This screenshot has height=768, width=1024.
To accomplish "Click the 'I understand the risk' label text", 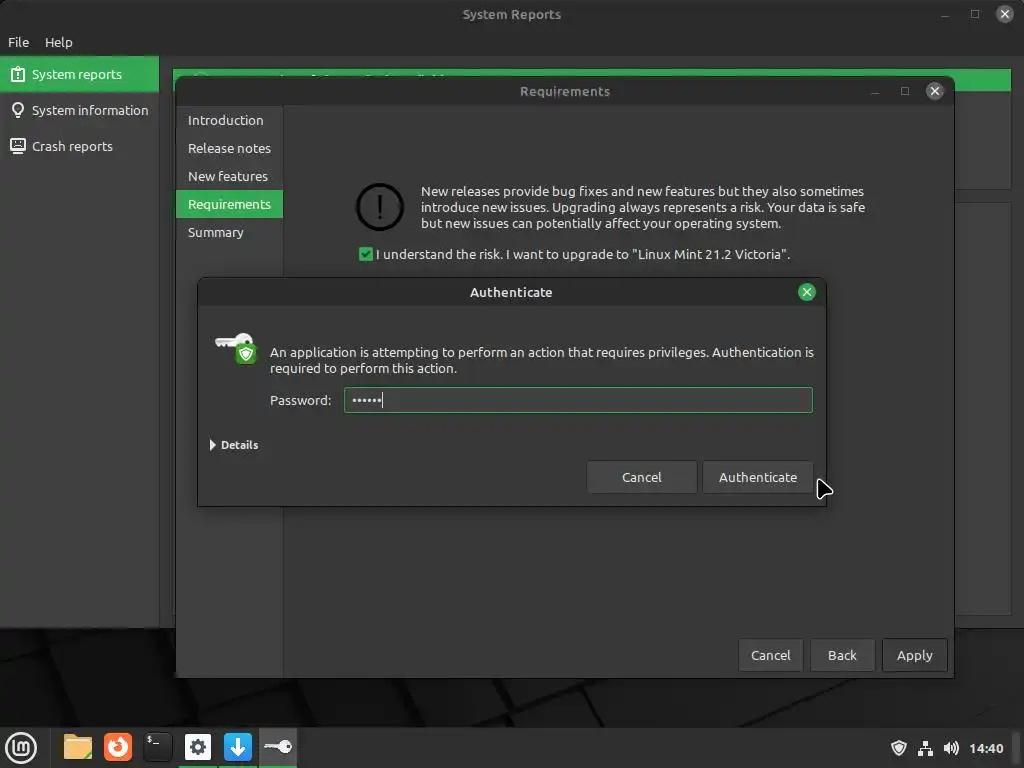I will coord(583,254).
